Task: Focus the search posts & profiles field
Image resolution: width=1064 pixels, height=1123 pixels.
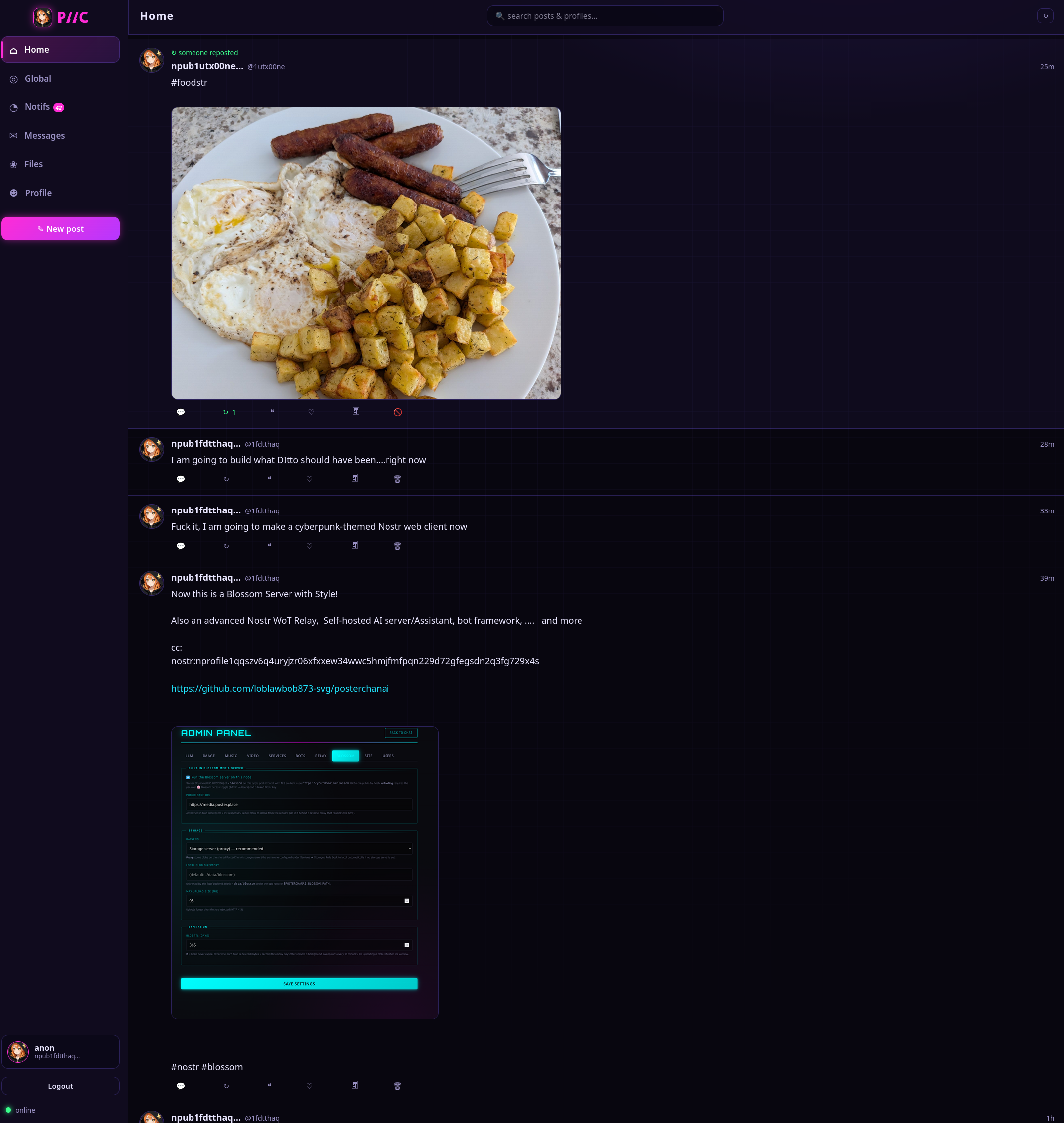Action: pyautogui.click(x=604, y=16)
